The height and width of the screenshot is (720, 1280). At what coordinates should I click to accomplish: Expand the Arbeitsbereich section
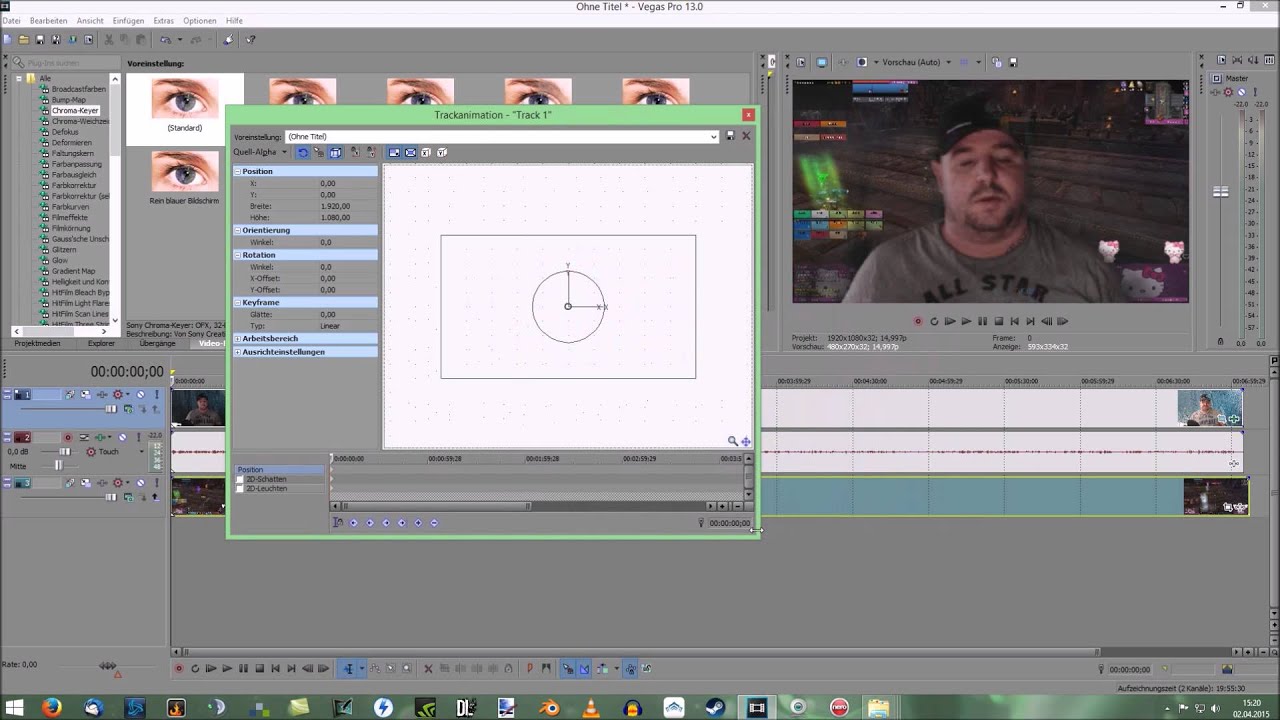238,338
